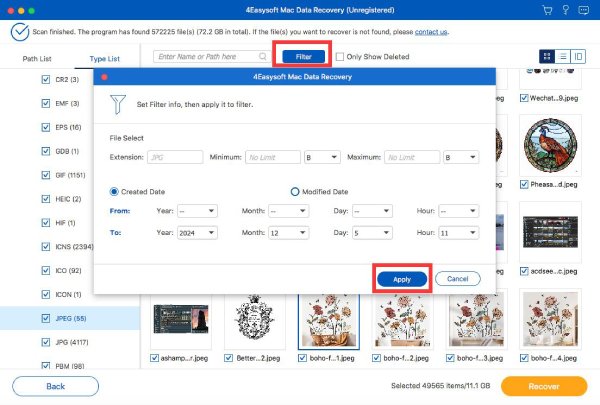This screenshot has height=405, width=600.
Task: Open the From Year dropdown
Action: (197, 211)
